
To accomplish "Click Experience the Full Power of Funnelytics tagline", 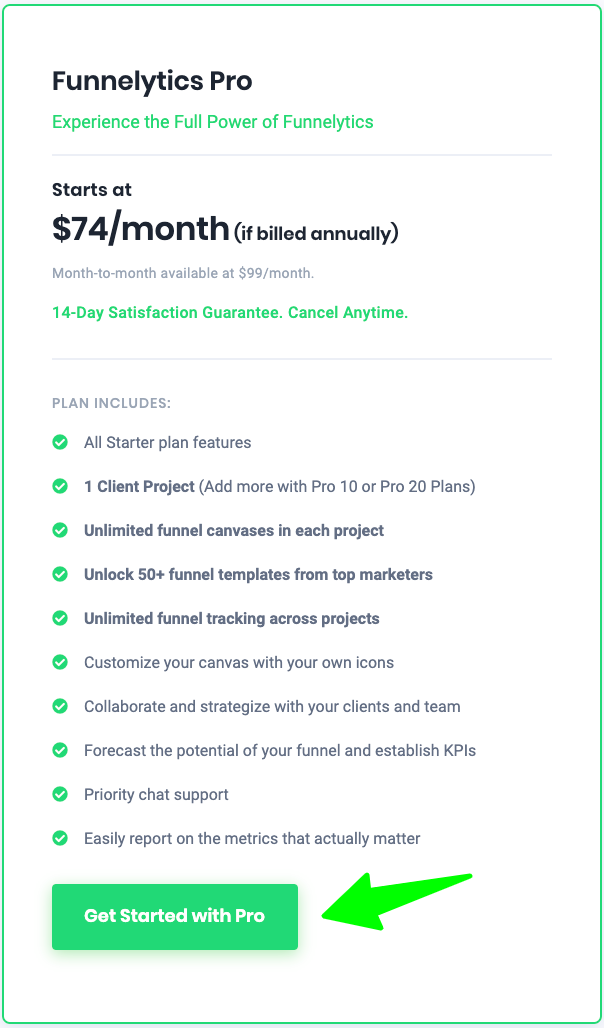I will tap(213, 122).
